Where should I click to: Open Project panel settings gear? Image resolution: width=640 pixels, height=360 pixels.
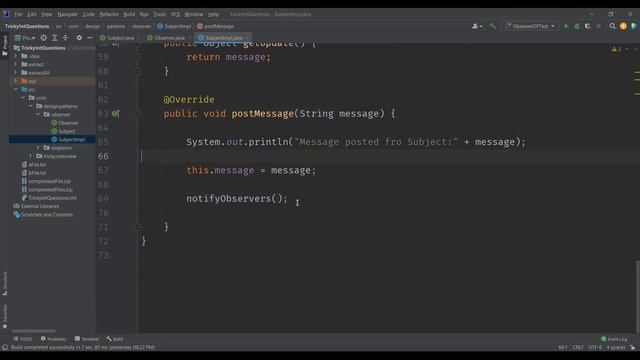point(79,38)
